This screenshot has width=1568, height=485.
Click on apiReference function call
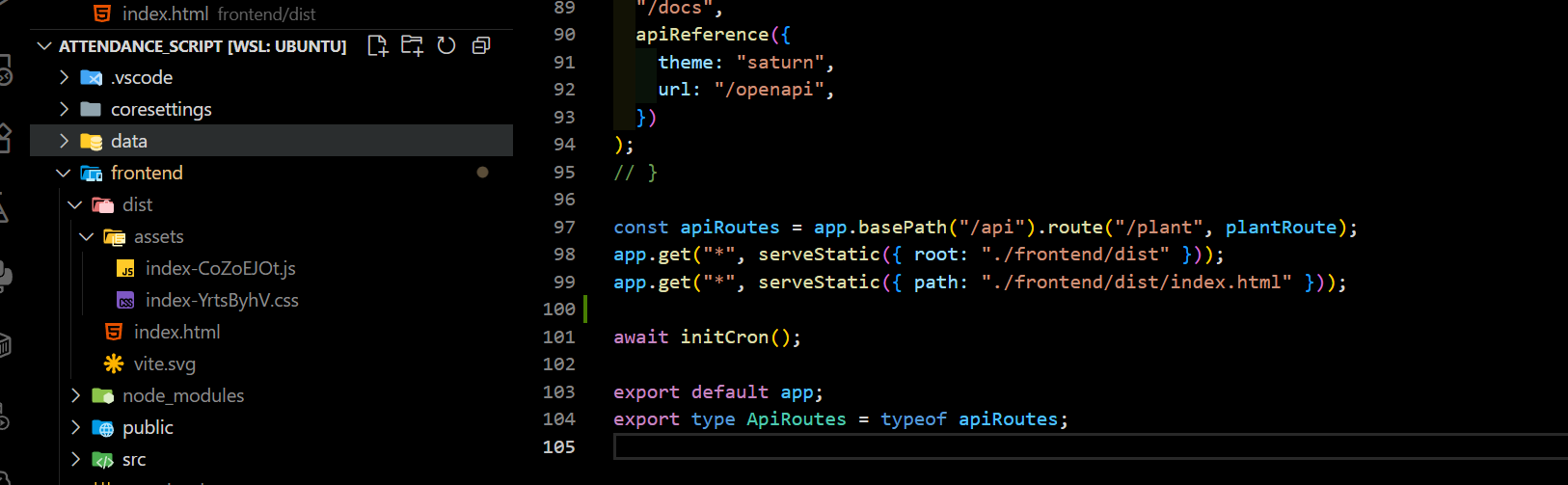[702, 34]
